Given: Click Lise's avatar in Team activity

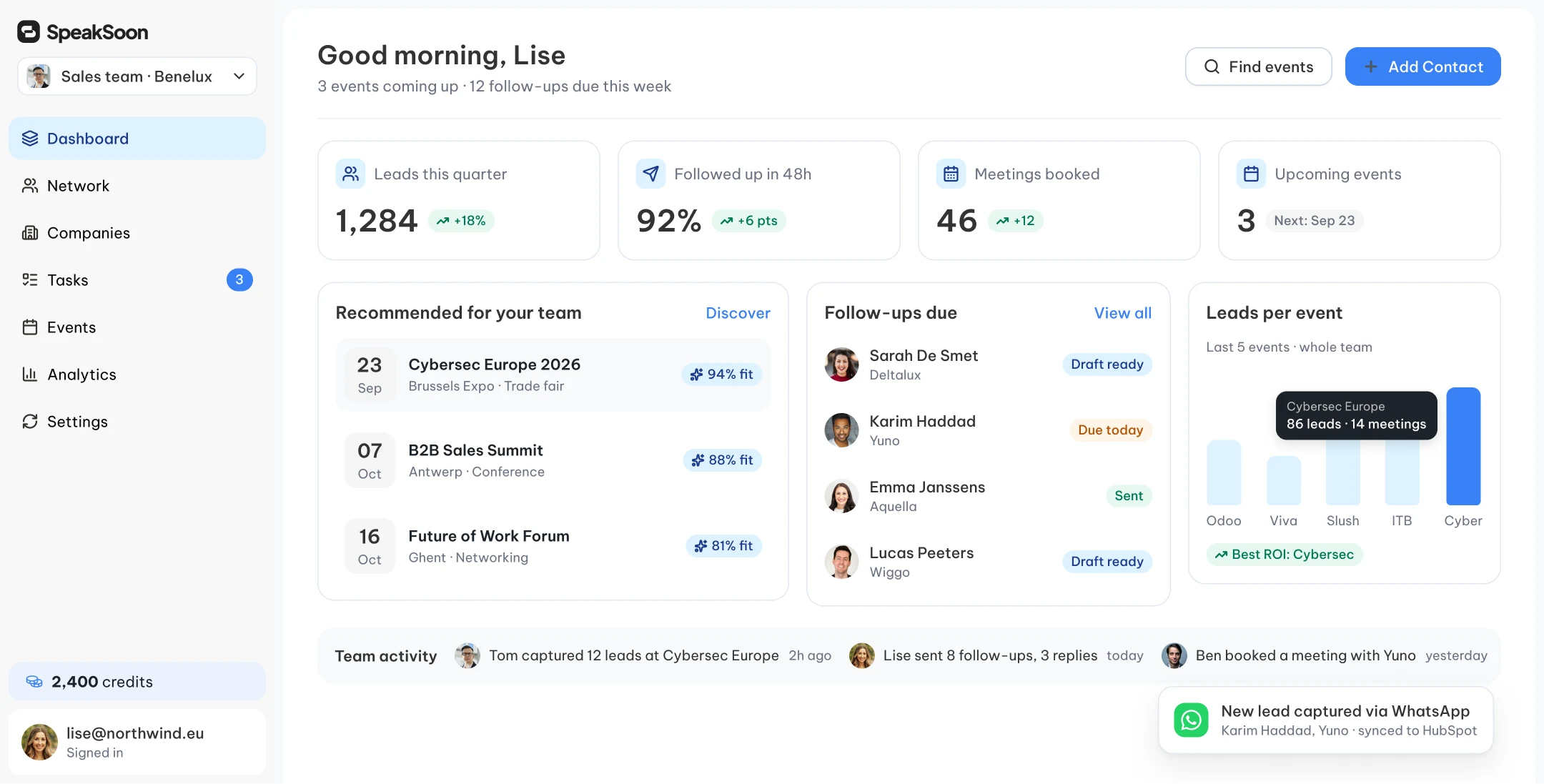Looking at the screenshot, I should pos(862,655).
